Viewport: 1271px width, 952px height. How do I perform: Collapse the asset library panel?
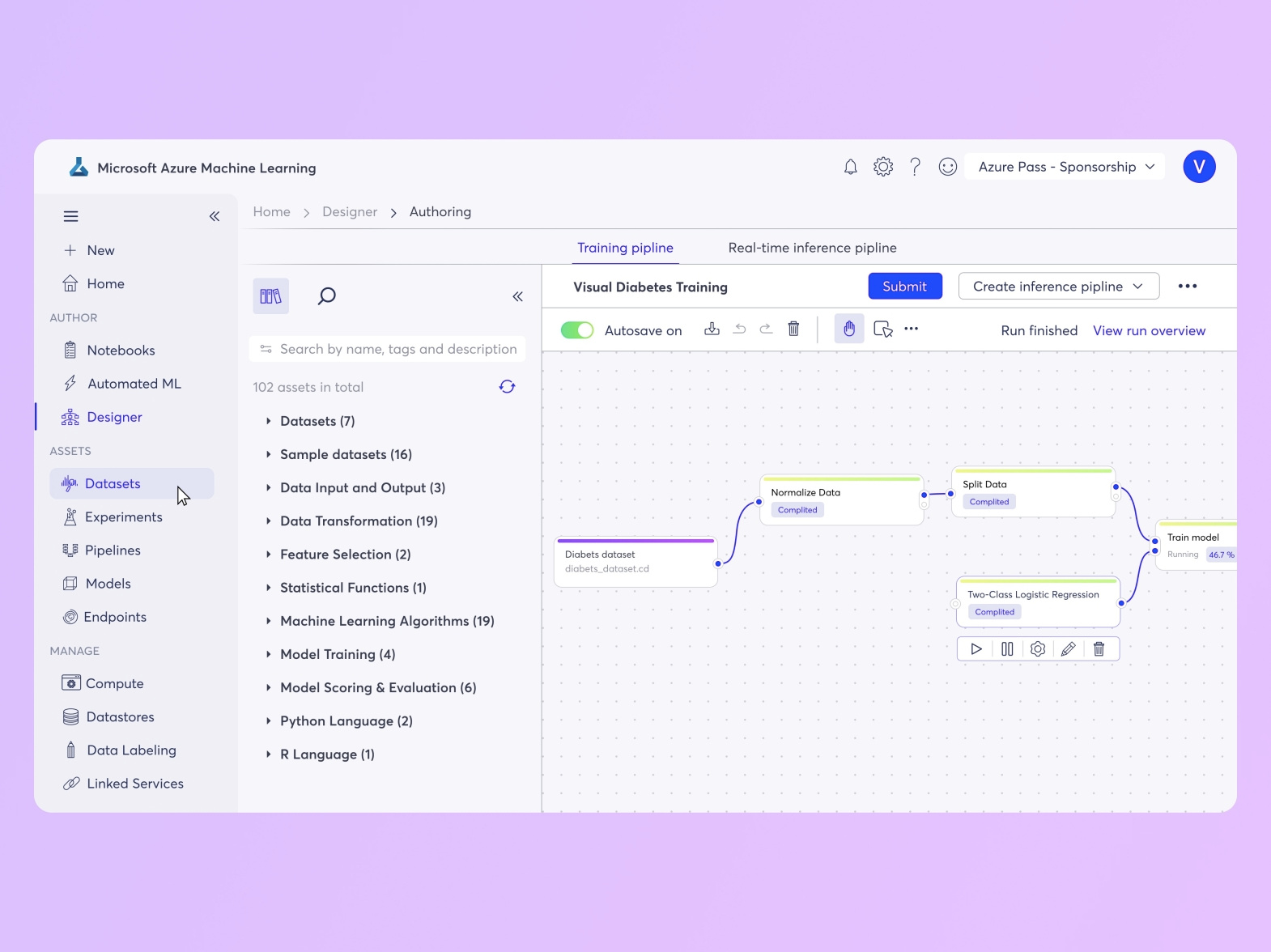[x=517, y=296]
